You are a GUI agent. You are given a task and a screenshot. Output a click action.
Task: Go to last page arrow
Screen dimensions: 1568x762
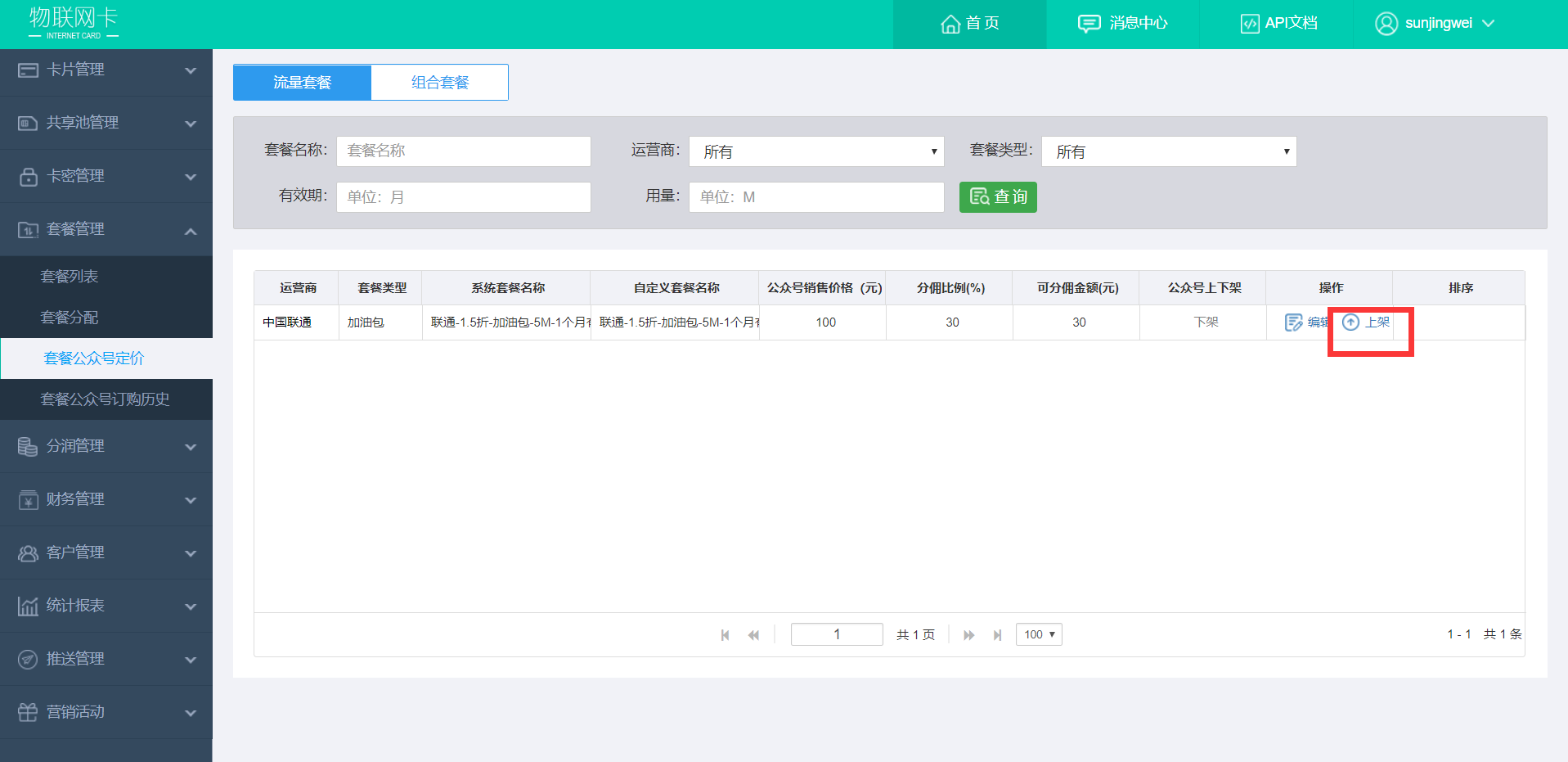[997, 635]
